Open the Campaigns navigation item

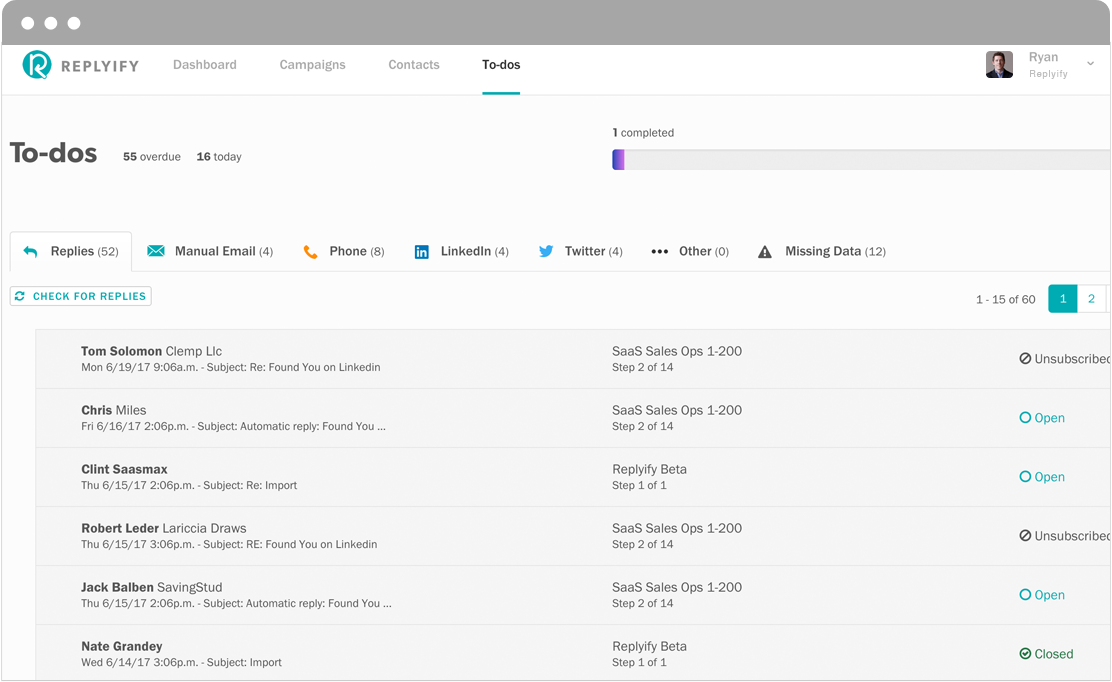[312, 65]
